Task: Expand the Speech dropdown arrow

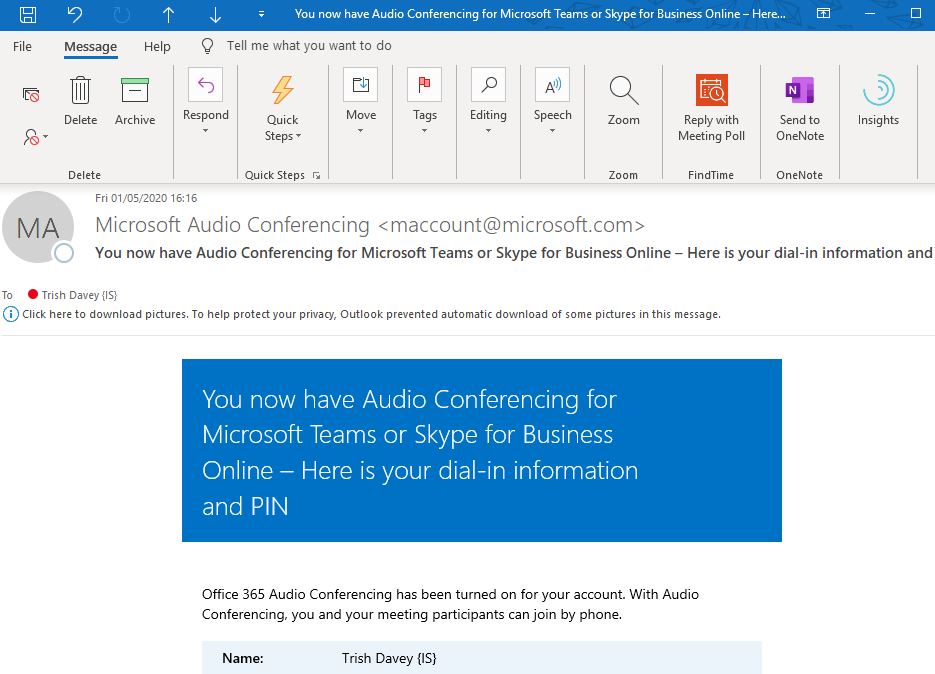Action: coord(553,131)
